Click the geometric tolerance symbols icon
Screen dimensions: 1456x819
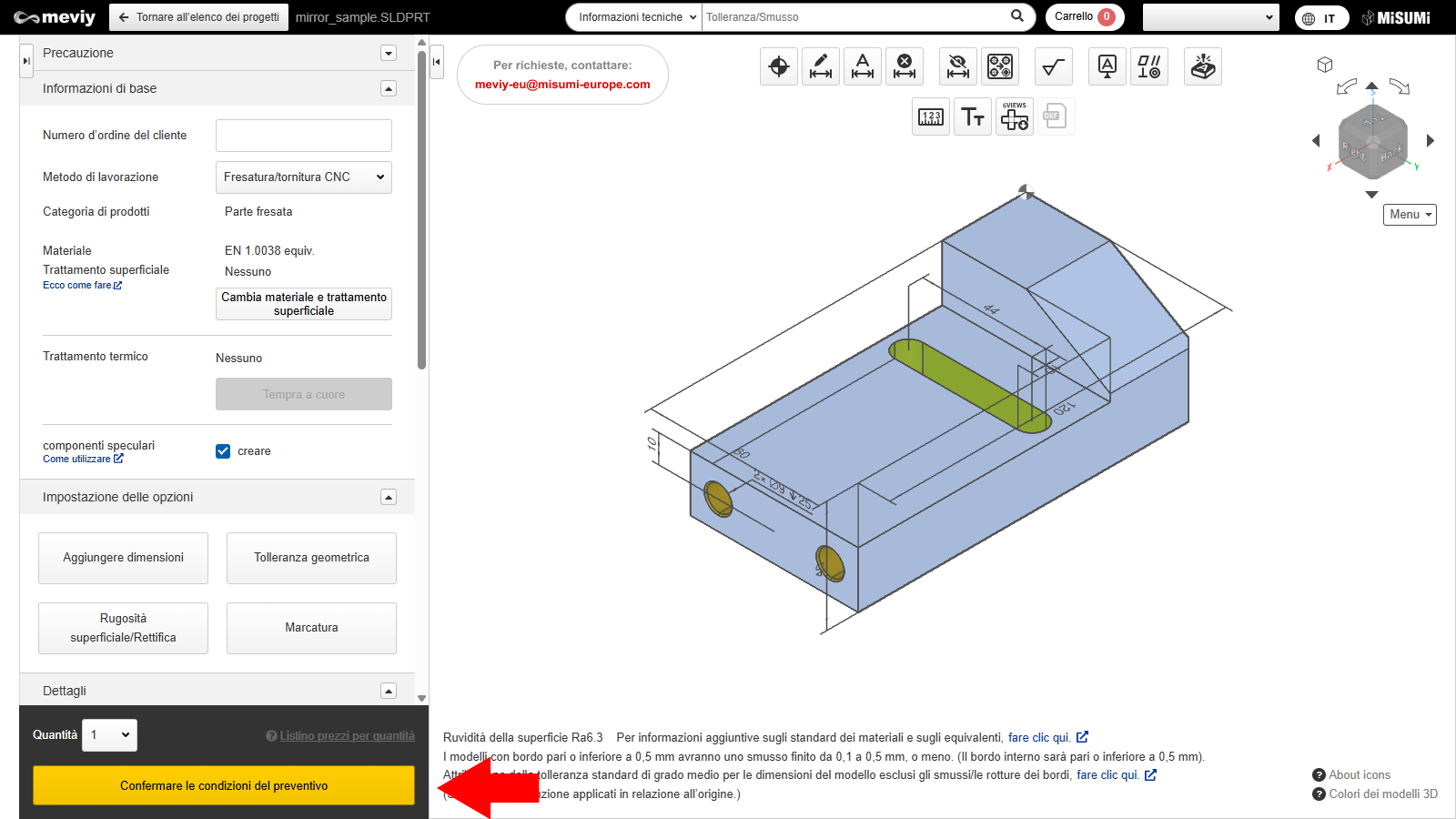tap(1149, 66)
